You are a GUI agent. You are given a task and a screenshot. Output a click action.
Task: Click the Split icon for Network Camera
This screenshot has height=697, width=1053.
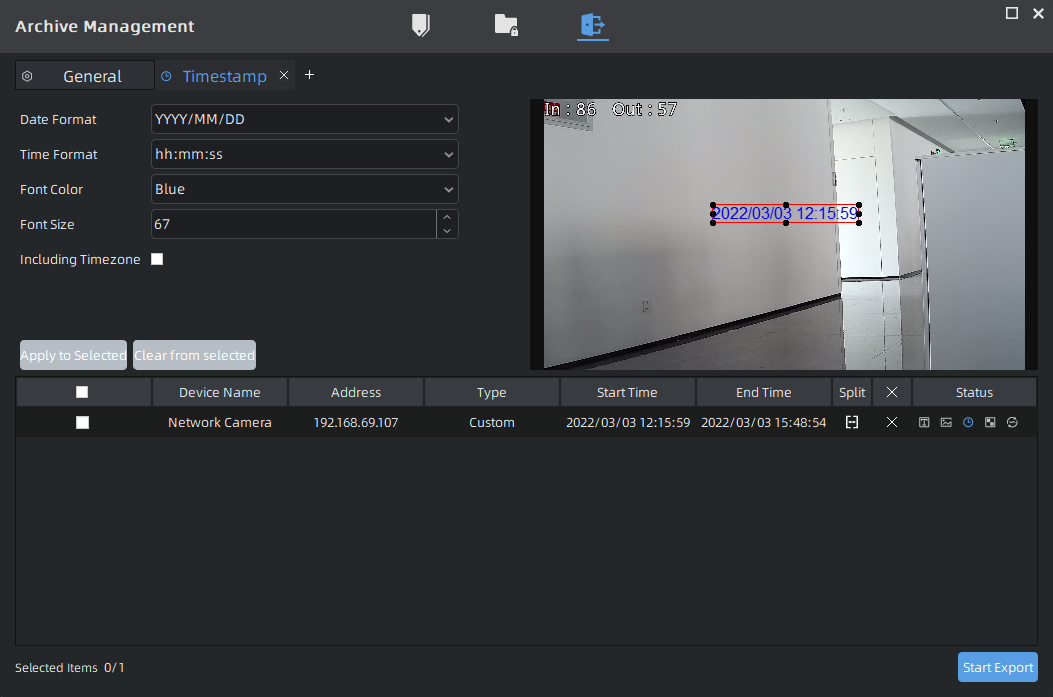coord(851,423)
